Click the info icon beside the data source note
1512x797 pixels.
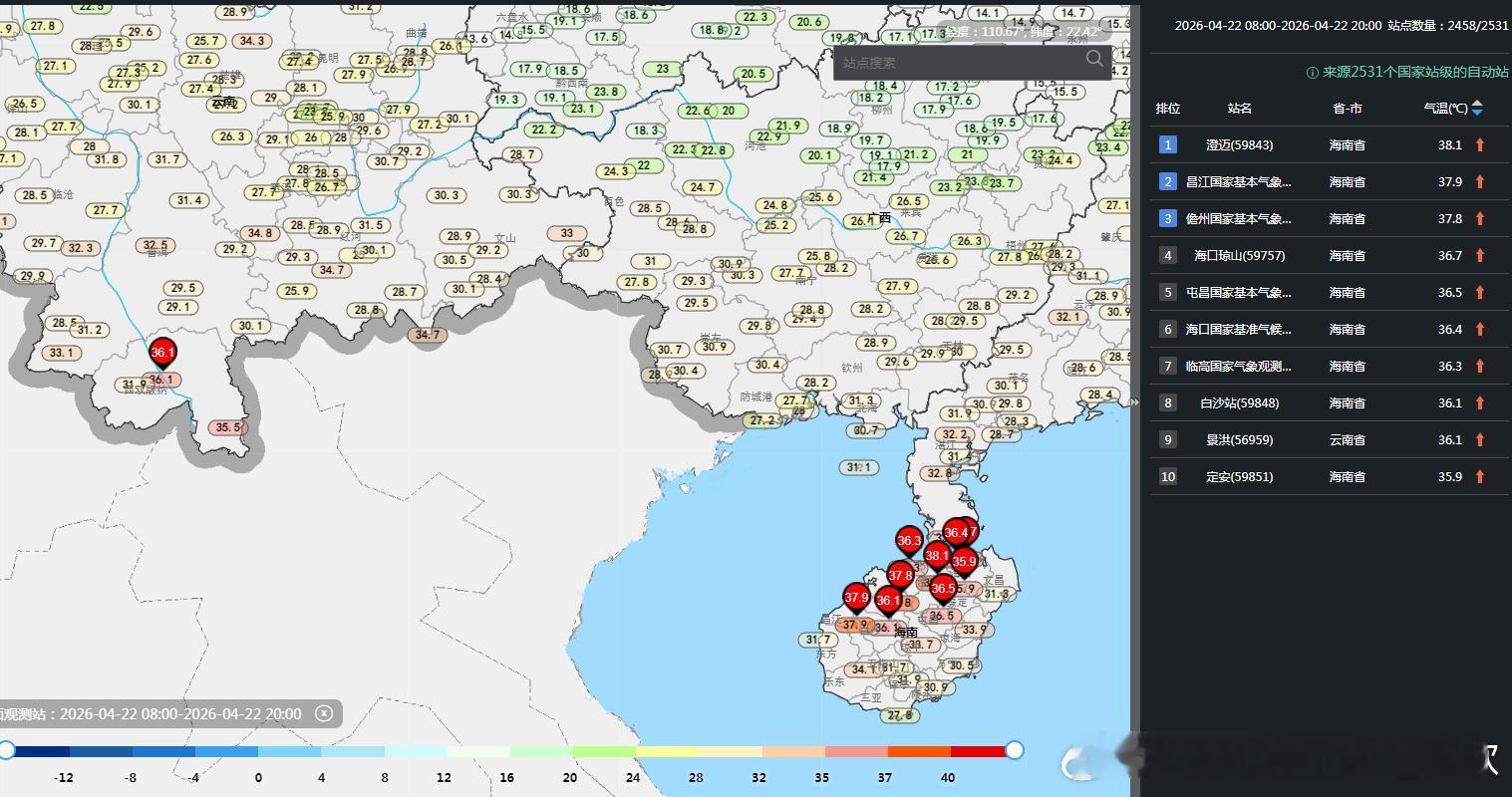point(1312,73)
